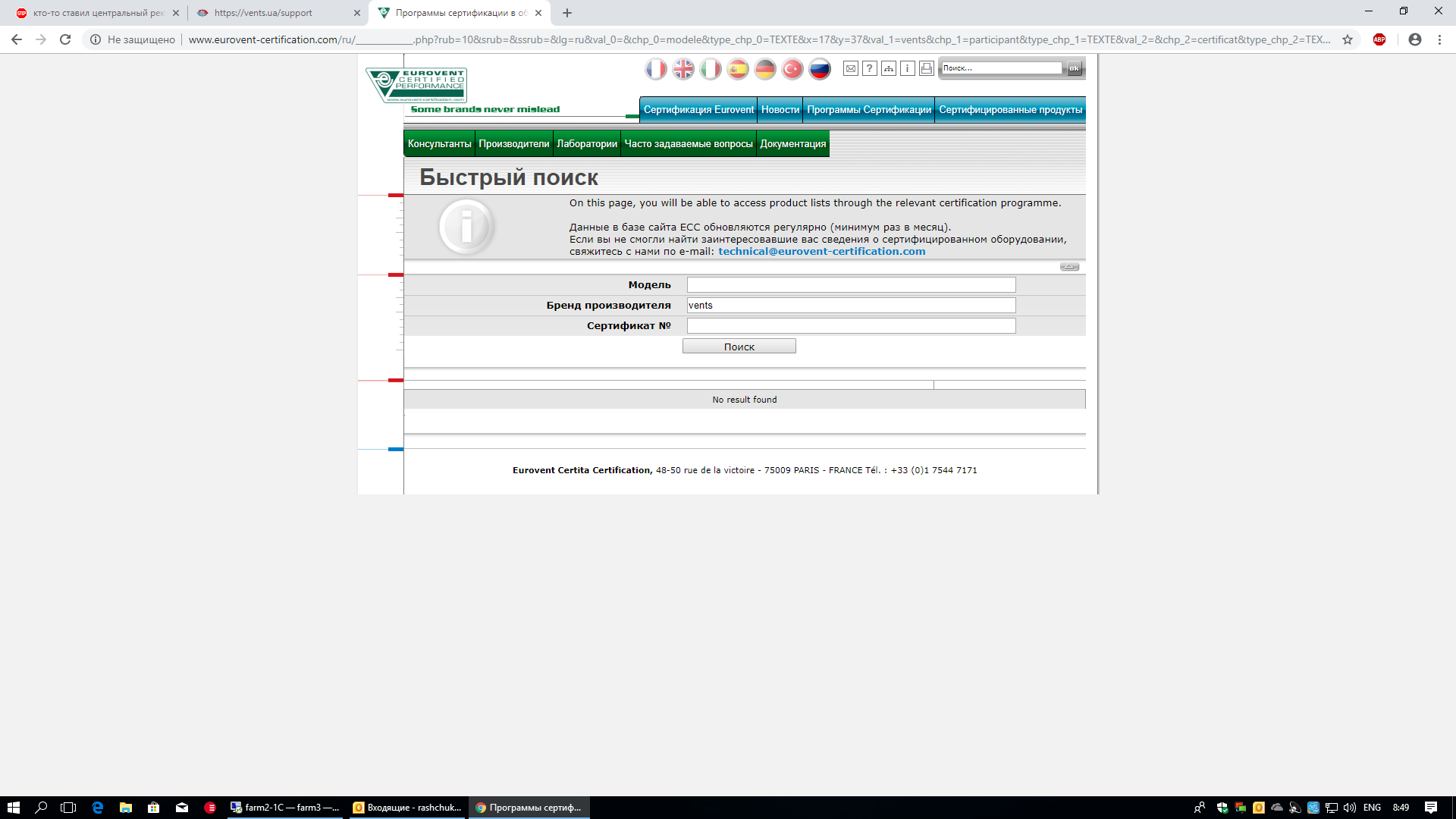Click the AdBlock extension icon
Viewport: 1456px width, 819px height.
point(1379,39)
